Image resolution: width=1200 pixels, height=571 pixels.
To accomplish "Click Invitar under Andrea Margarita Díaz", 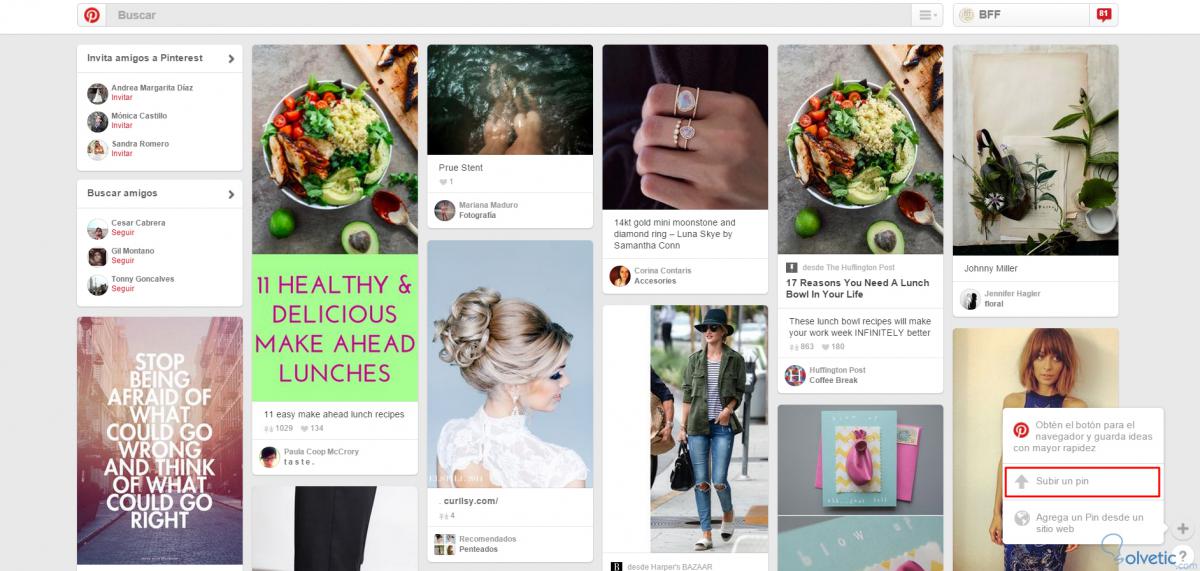I will click(x=122, y=97).
